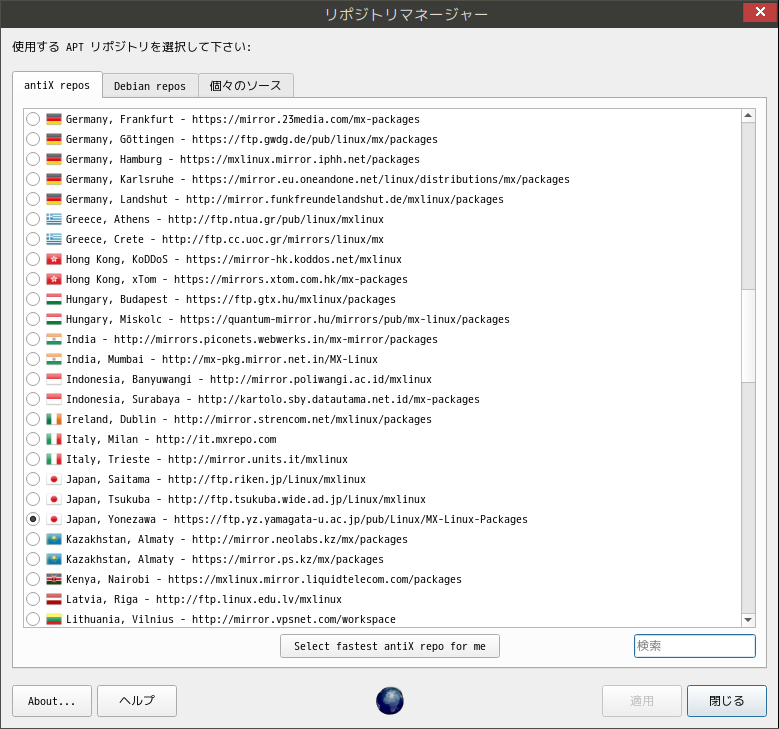
Task: Select the Germany, Karlsruhe radio button
Action: (x=33, y=179)
